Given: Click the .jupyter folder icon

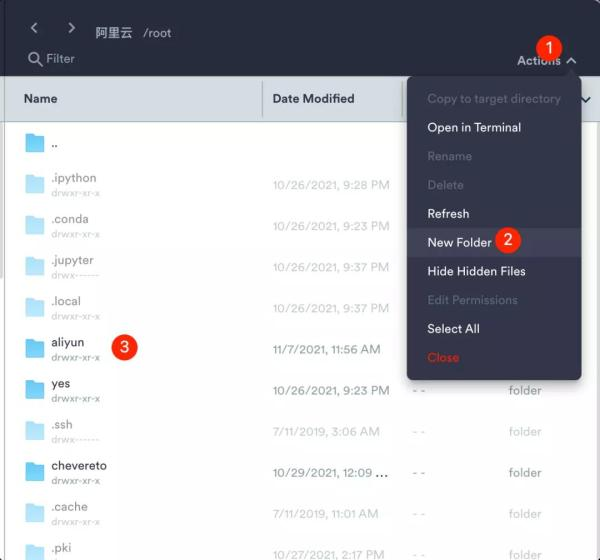Looking at the screenshot, I should click(35, 266).
